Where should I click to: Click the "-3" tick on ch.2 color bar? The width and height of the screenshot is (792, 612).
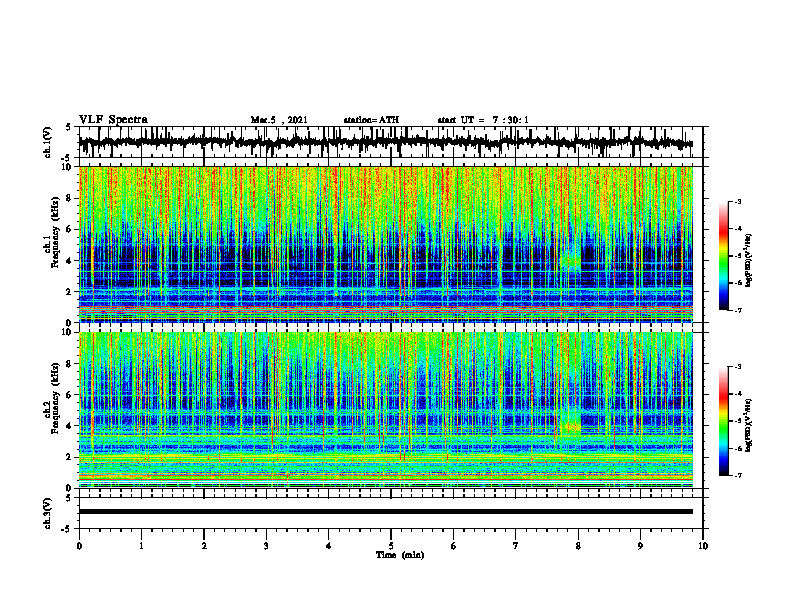coord(738,367)
